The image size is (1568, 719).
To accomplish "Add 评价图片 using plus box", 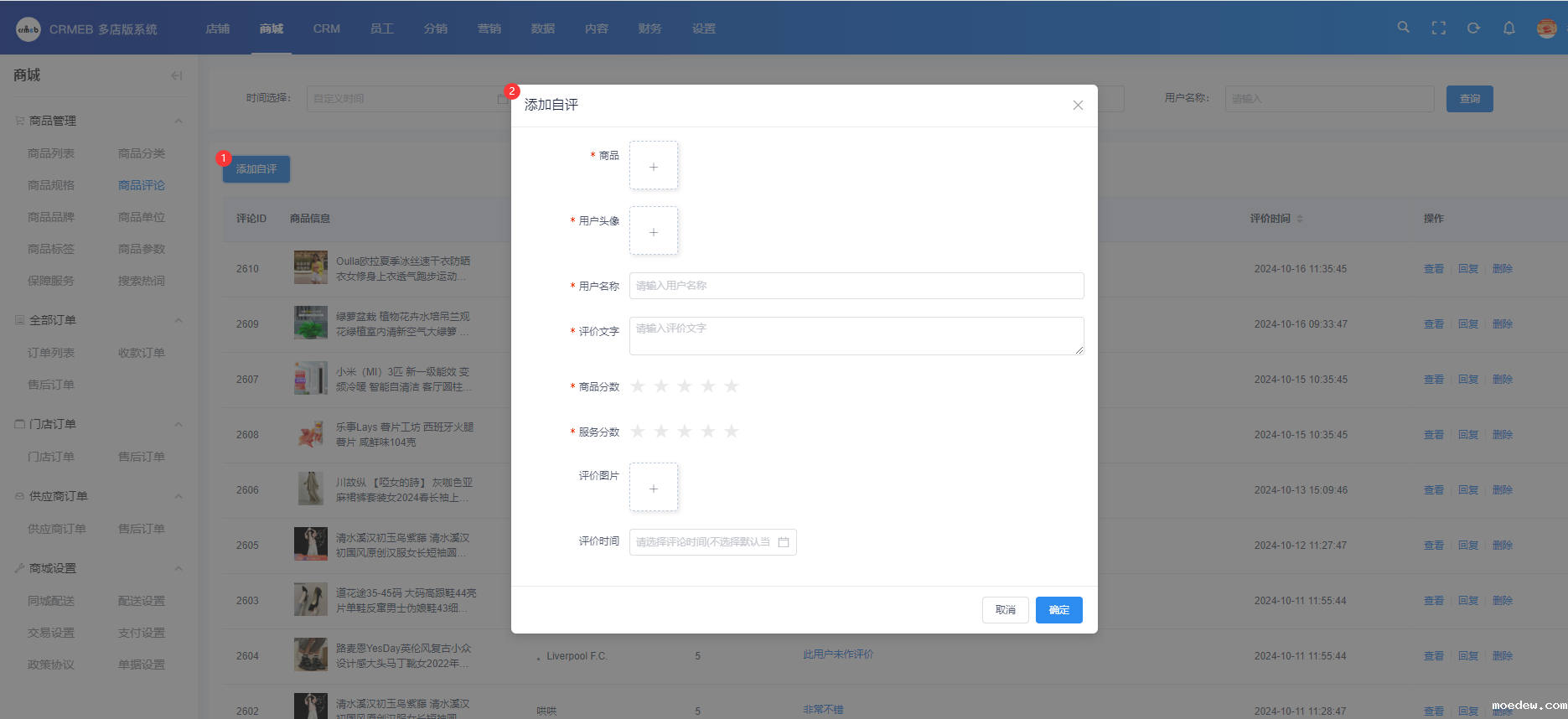I will coord(654,488).
